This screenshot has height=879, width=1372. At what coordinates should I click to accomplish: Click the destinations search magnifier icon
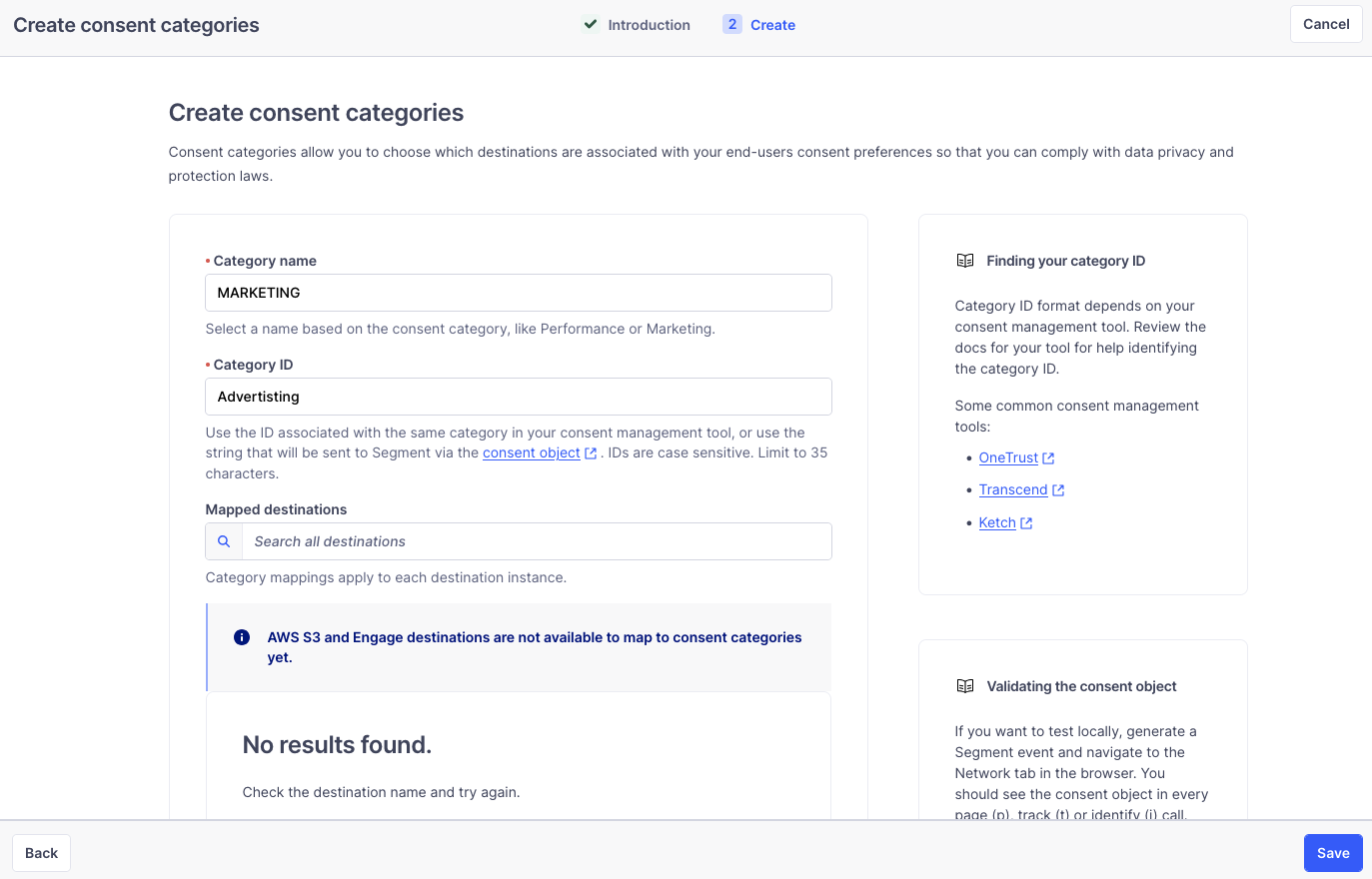pos(224,541)
